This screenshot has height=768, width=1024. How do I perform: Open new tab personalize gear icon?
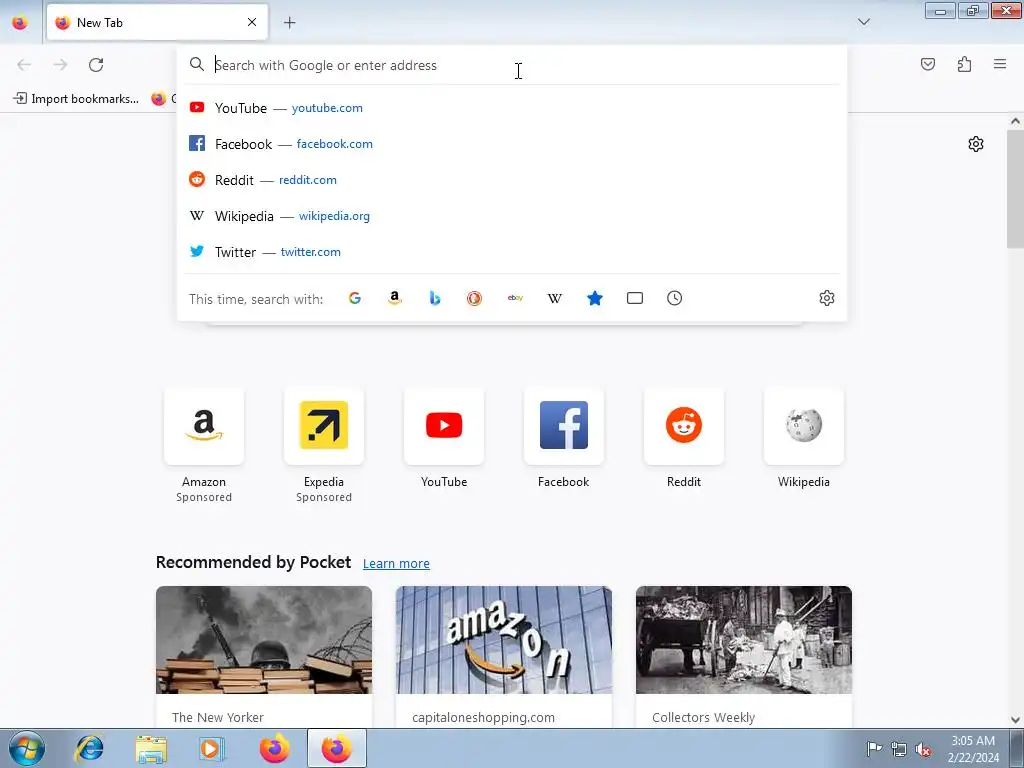pyautogui.click(x=976, y=144)
